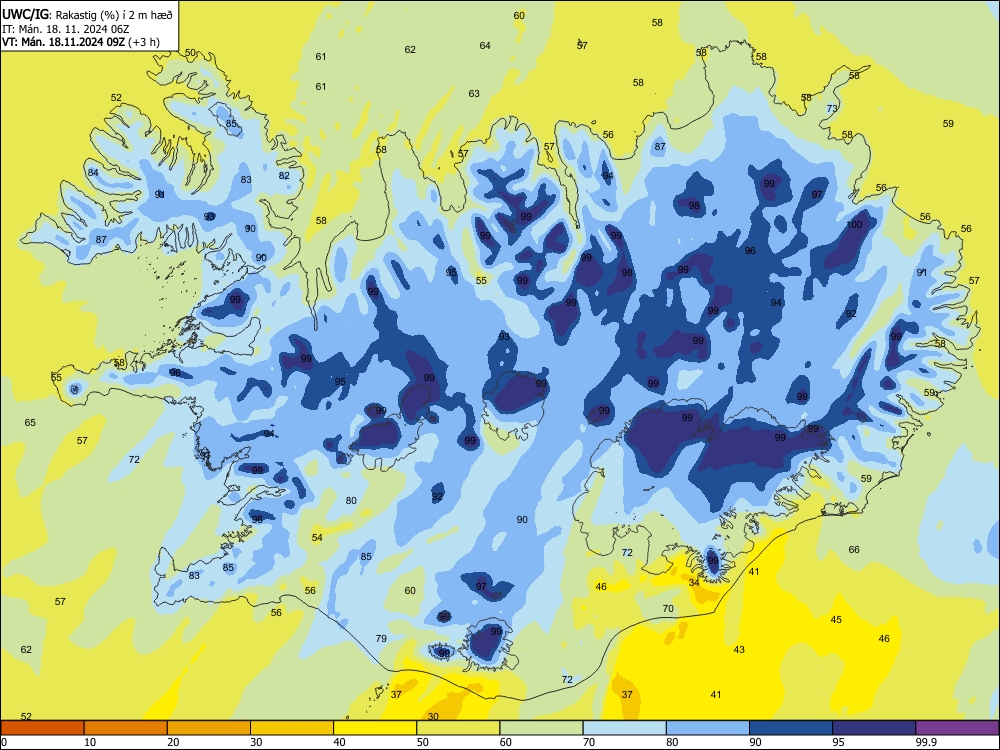Click the initial time line 'IT: Mán. 18. 11. 2024 06Z'
1000x750 pixels.
[66, 29]
